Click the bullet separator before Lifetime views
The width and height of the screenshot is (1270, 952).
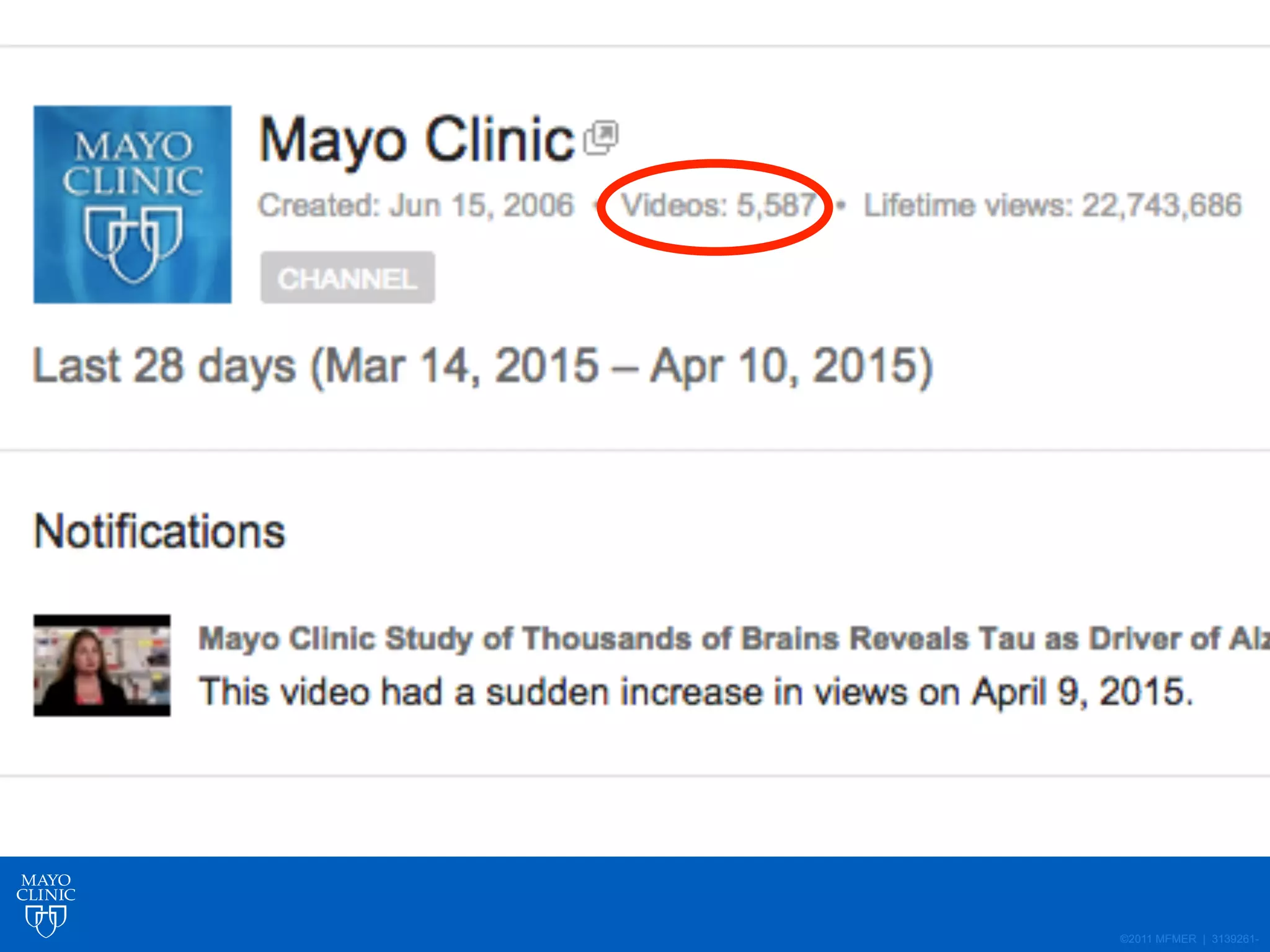[841, 205]
